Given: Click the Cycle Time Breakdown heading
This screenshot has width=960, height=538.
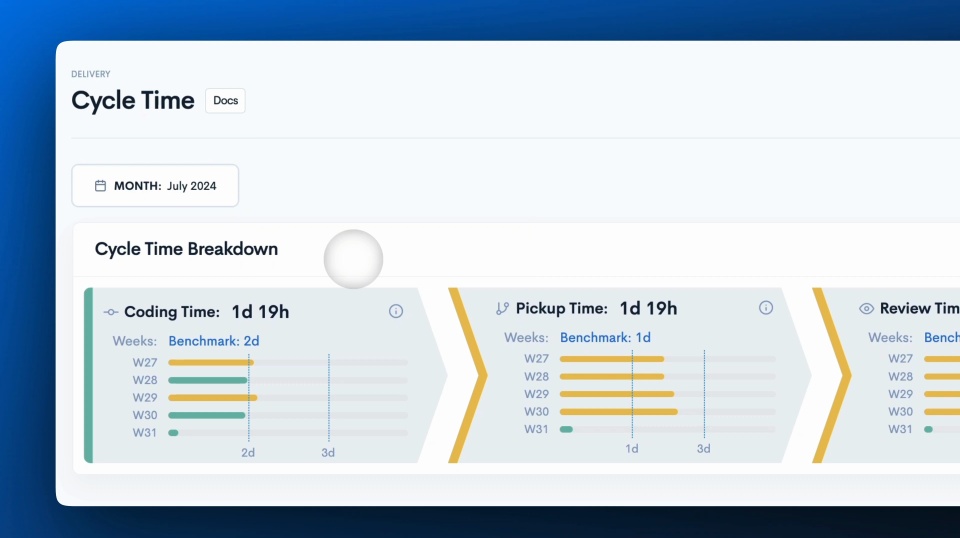Looking at the screenshot, I should (x=186, y=249).
